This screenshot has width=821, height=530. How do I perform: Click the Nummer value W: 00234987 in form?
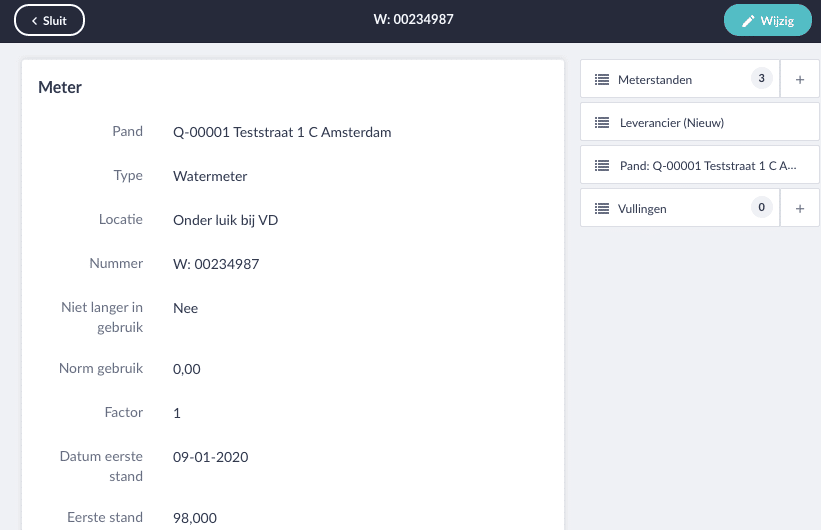pyautogui.click(x=216, y=264)
